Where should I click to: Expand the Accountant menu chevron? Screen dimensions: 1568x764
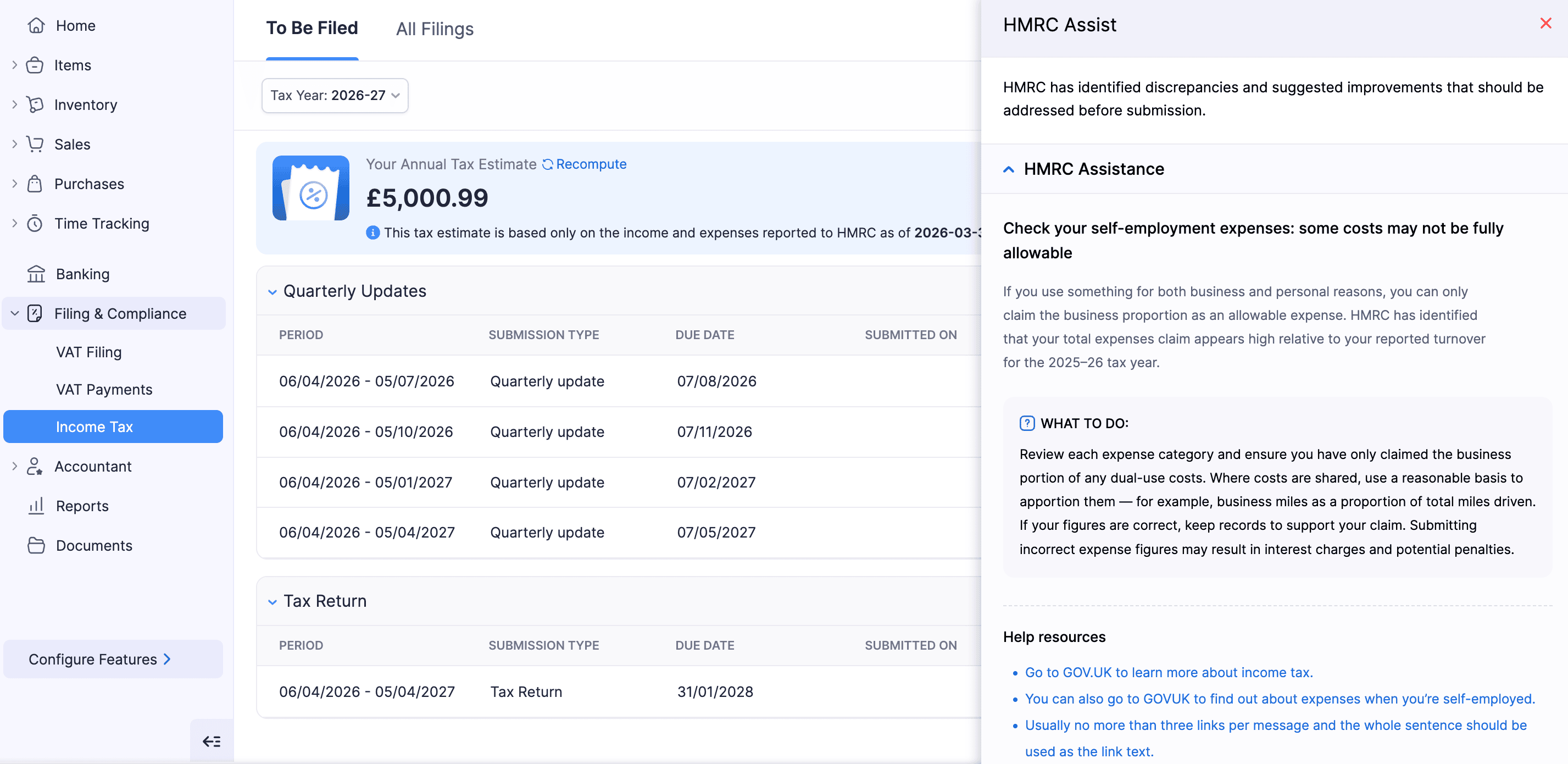[x=15, y=466]
